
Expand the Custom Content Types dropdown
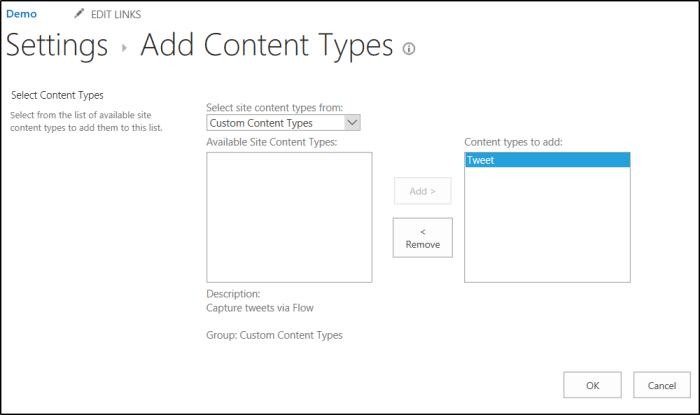pos(351,123)
